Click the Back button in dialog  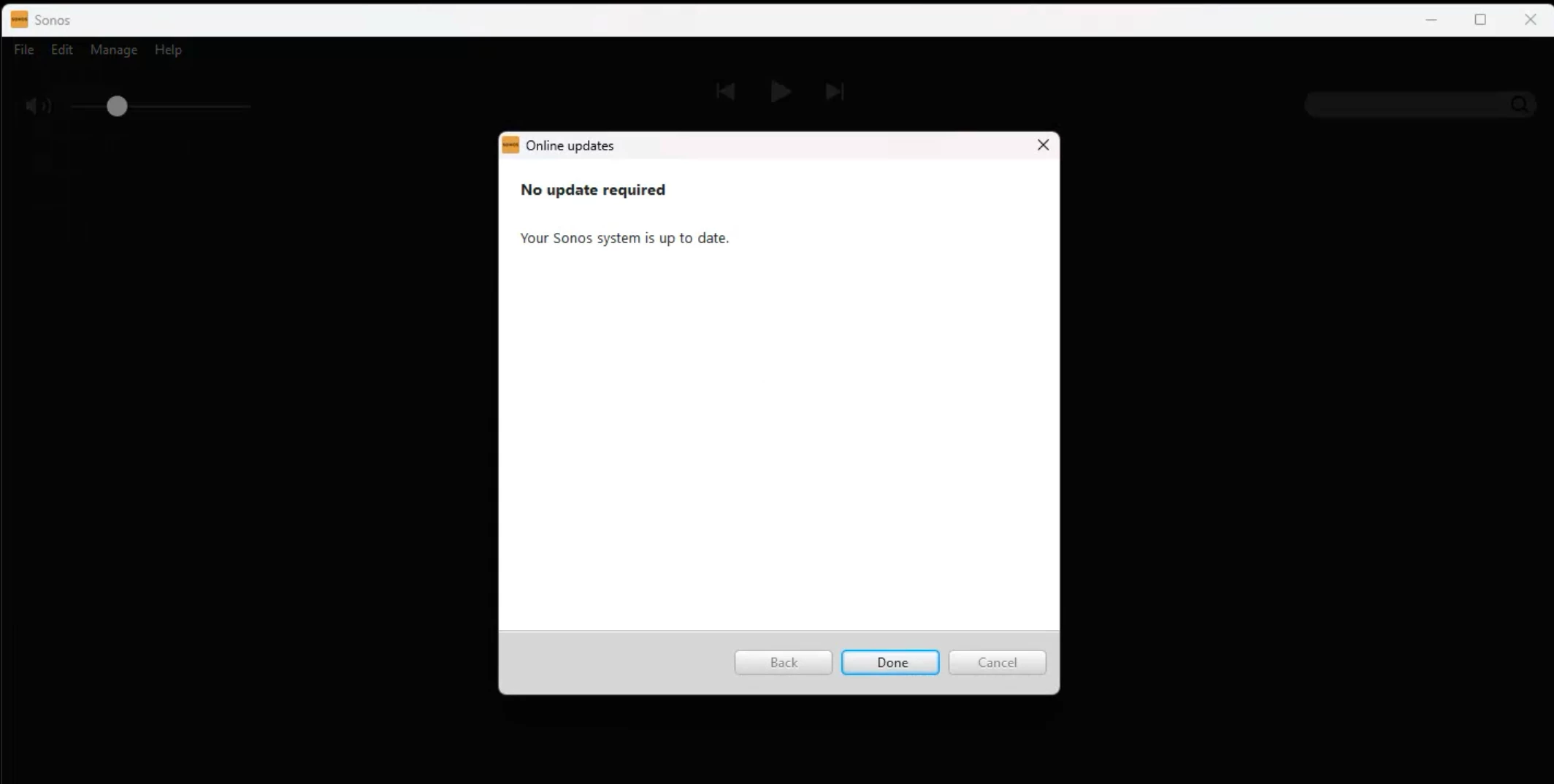(783, 662)
